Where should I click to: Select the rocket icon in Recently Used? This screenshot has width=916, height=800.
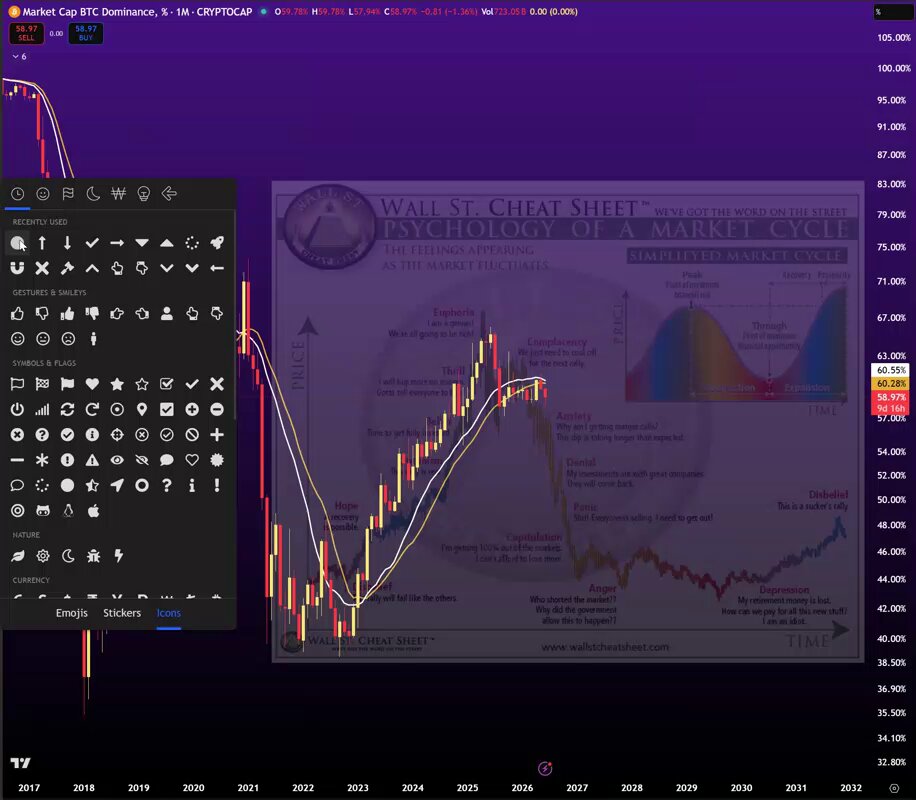click(217, 243)
